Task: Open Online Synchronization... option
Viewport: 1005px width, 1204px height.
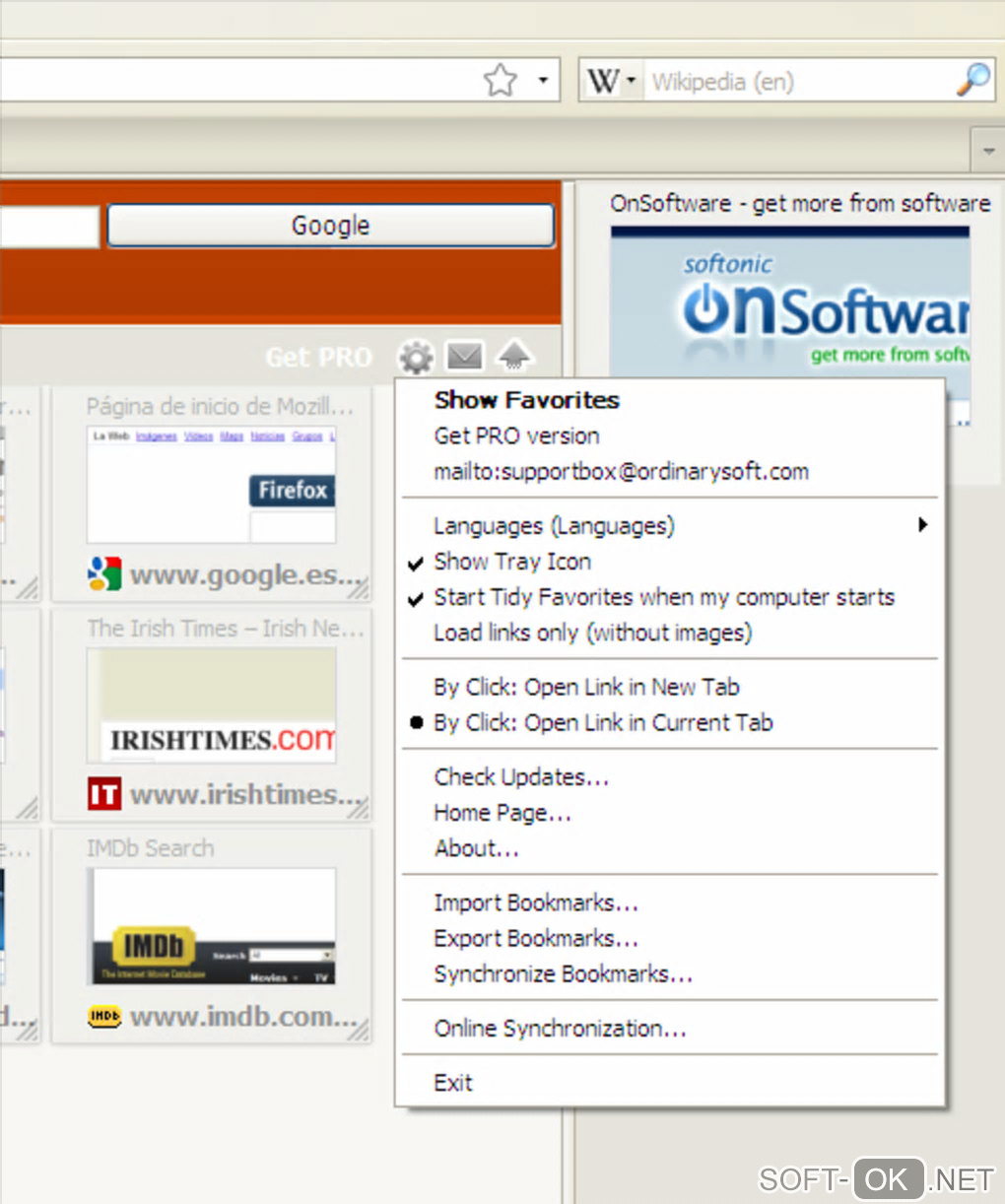Action: [670, 1028]
